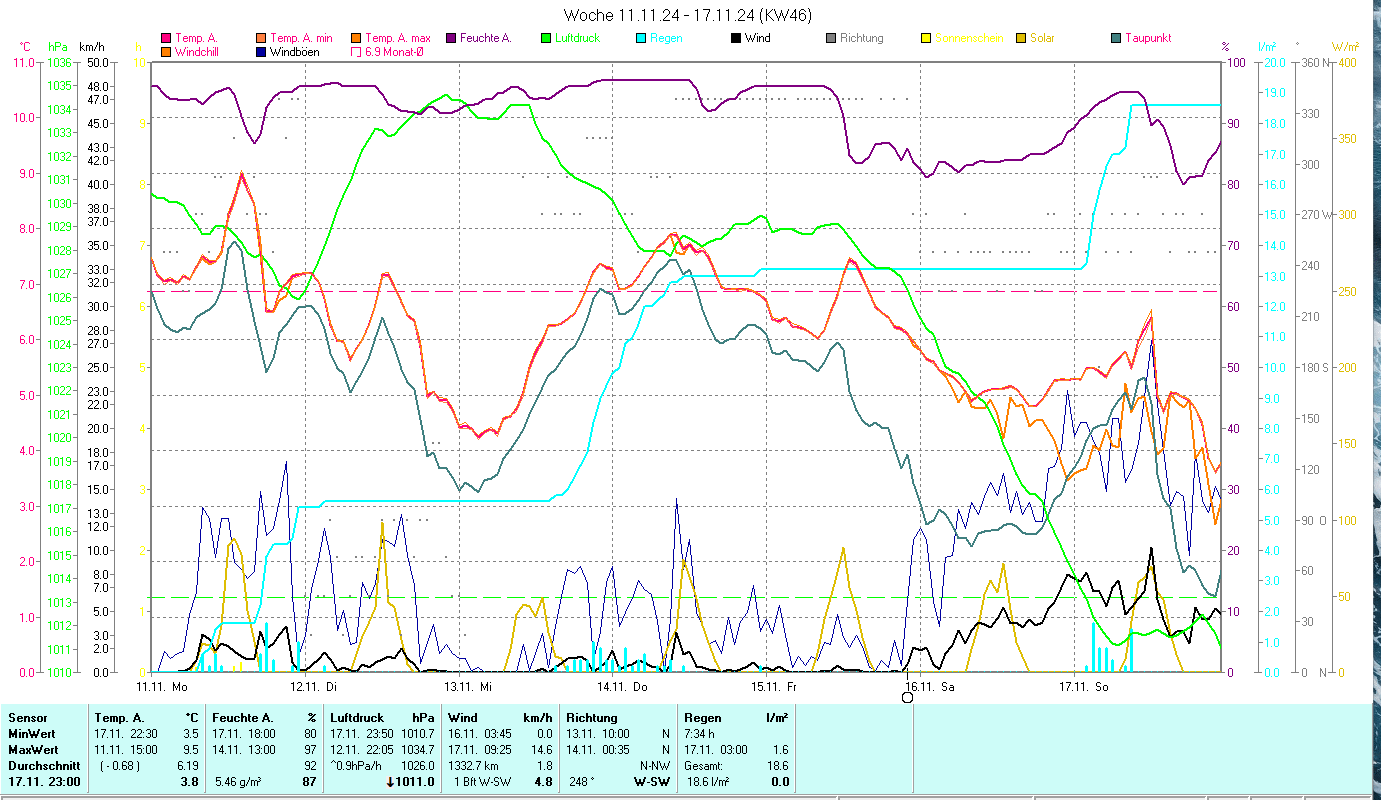This screenshot has width=1381, height=800.
Task: Select the purple Feuchte A. legend swatch
Action: pyautogui.click(x=451, y=38)
